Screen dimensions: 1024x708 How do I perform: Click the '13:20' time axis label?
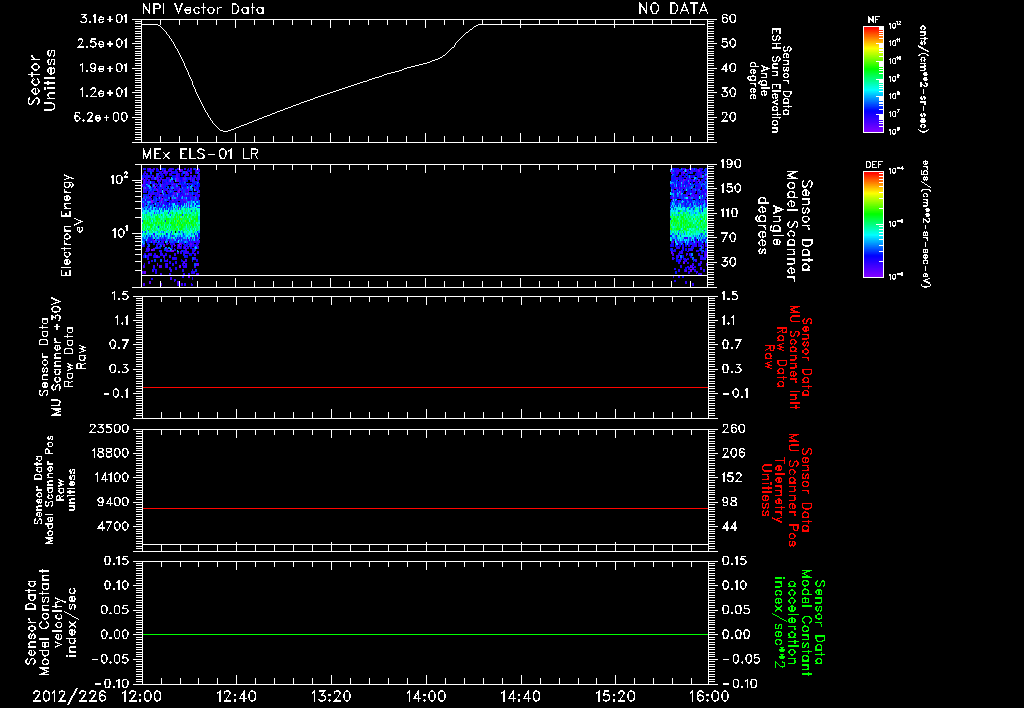(x=331, y=696)
